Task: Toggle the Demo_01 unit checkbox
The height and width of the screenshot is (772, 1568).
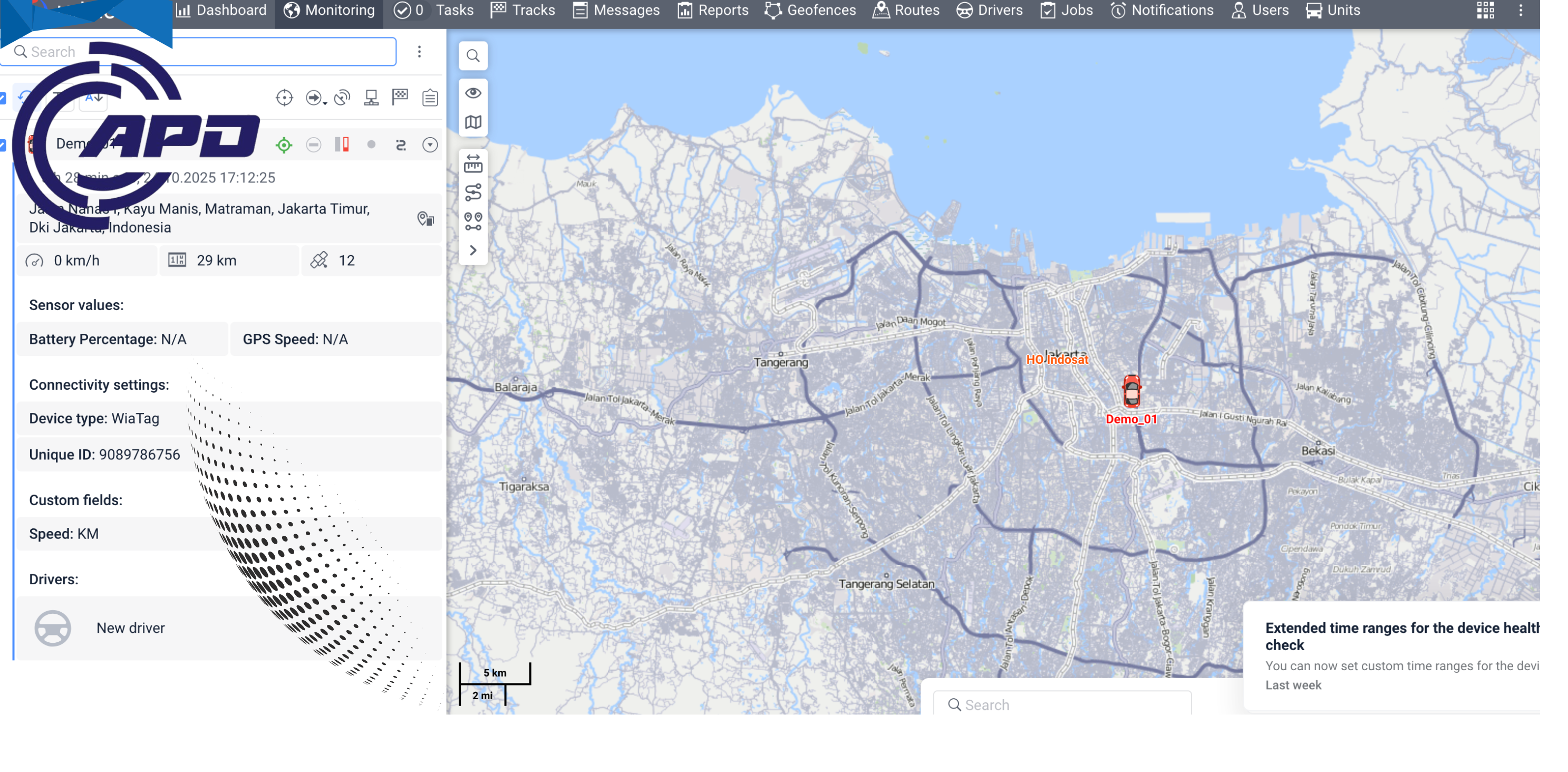Action: 3,145
